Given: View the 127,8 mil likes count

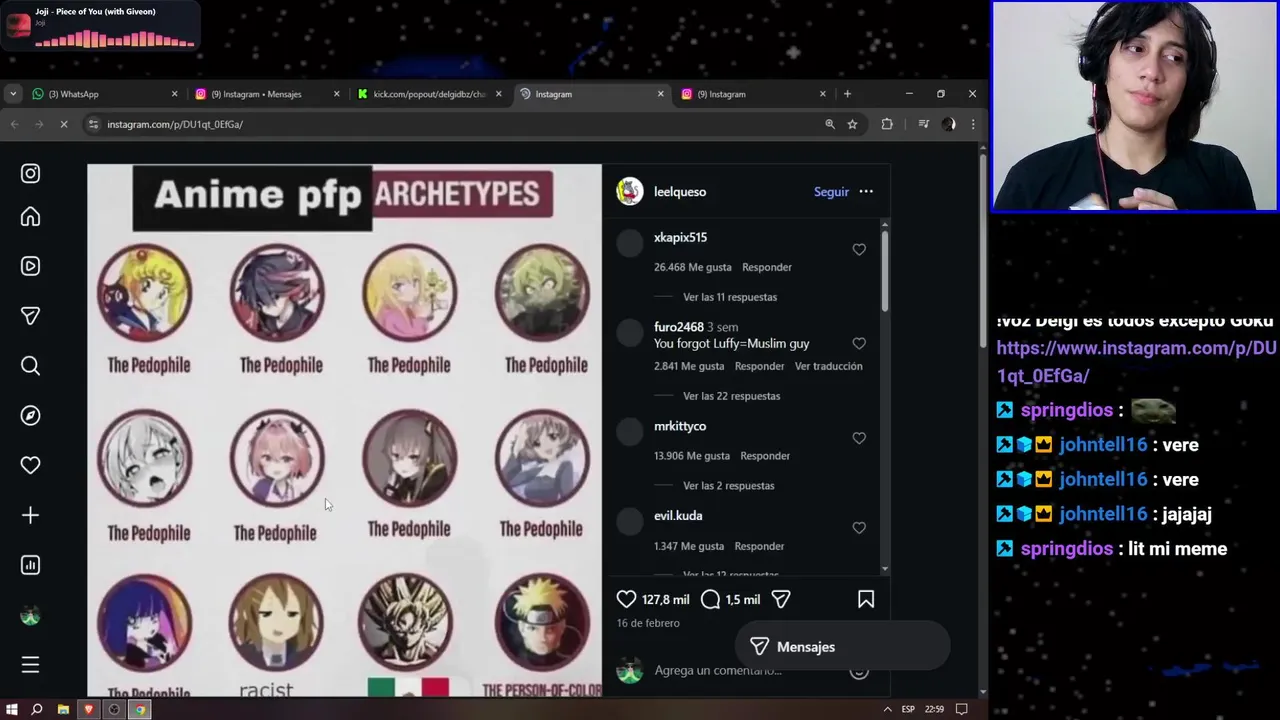Looking at the screenshot, I should [665, 599].
